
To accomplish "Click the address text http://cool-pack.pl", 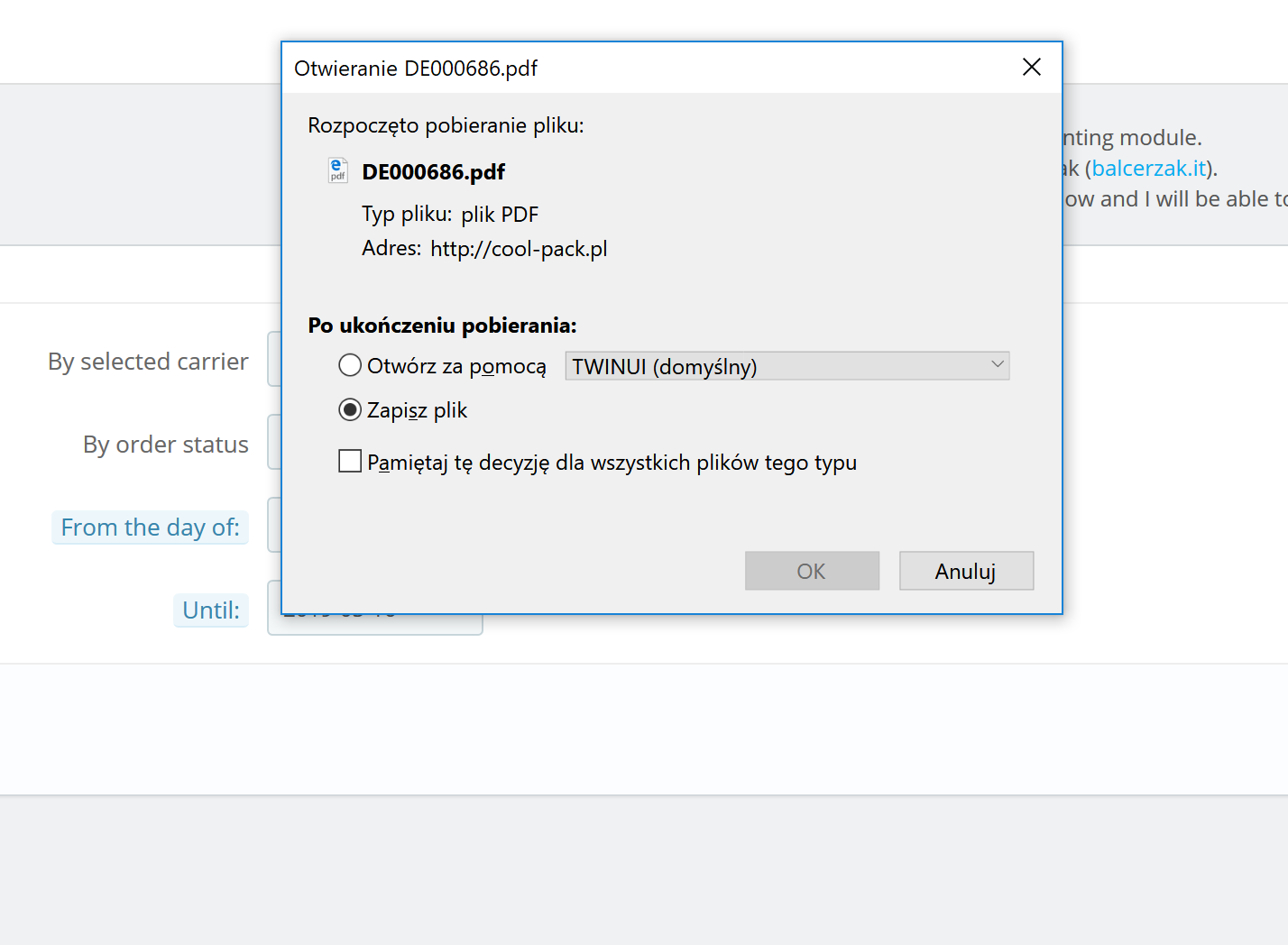I will 519,249.
